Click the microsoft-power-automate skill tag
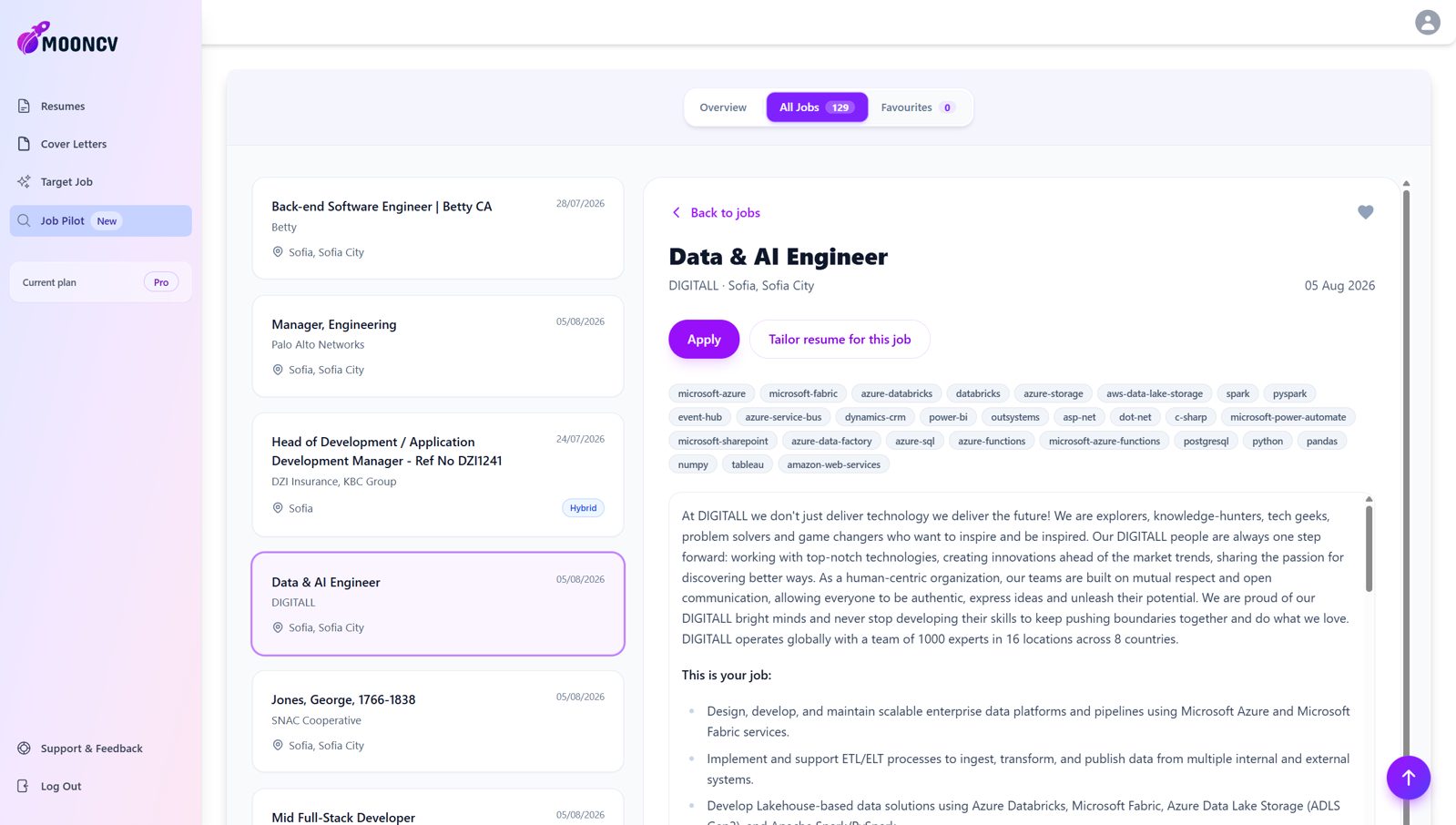The width and height of the screenshot is (1456, 825). (x=1288, y=417)
